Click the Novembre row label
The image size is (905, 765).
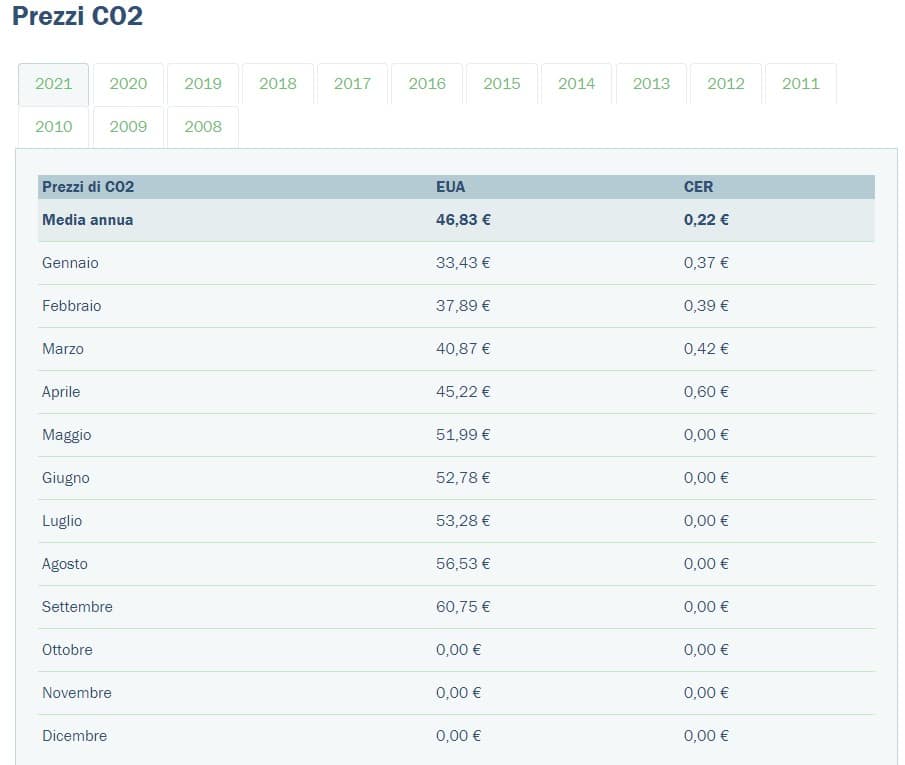(77, 693)
